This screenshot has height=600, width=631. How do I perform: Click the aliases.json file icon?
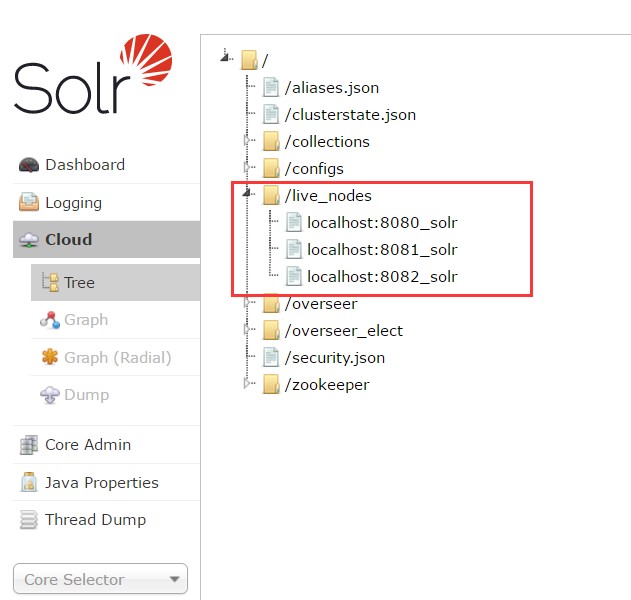(270, 87)
